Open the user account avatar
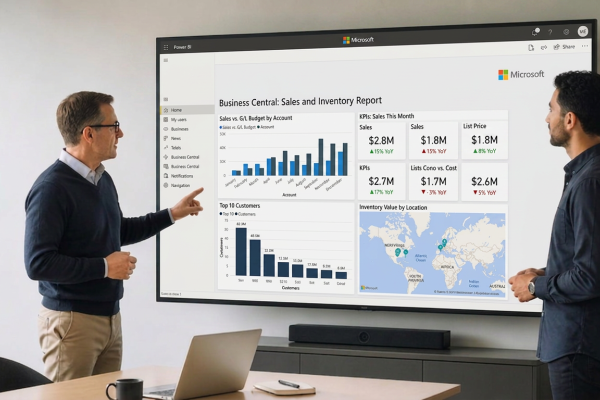 (x=582, y=31)
